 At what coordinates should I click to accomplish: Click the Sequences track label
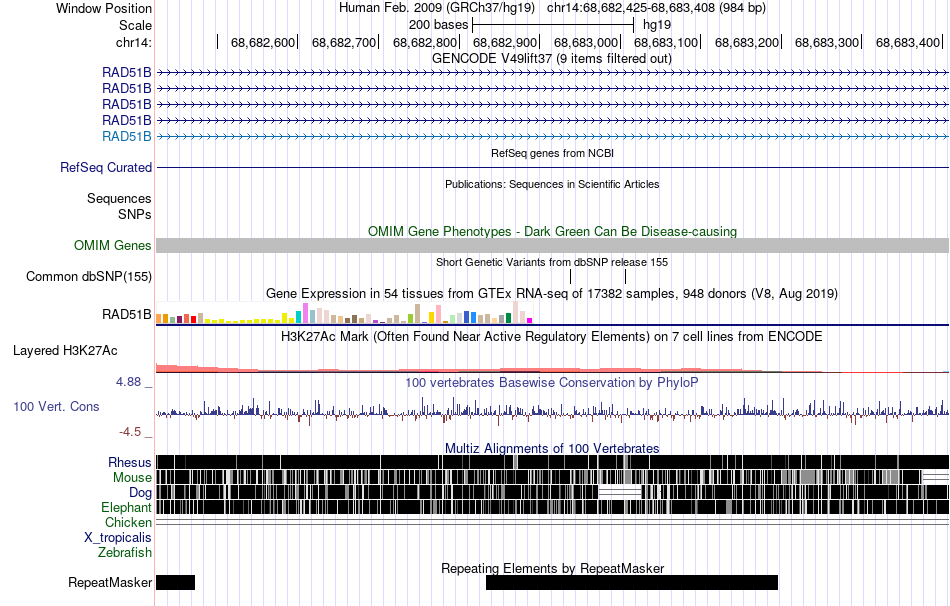(x=119, y=198)
